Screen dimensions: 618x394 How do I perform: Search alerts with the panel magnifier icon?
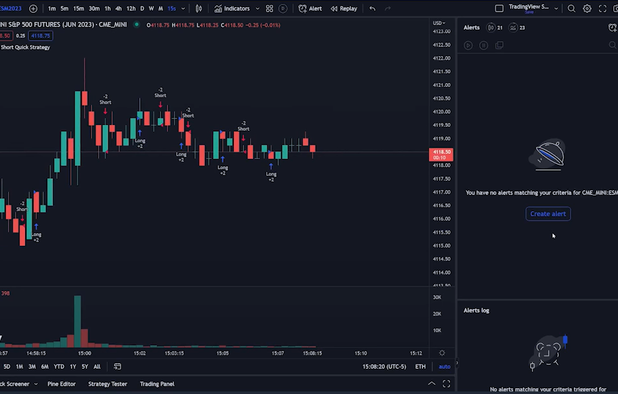pyautogui.click(x=612, y=45)
